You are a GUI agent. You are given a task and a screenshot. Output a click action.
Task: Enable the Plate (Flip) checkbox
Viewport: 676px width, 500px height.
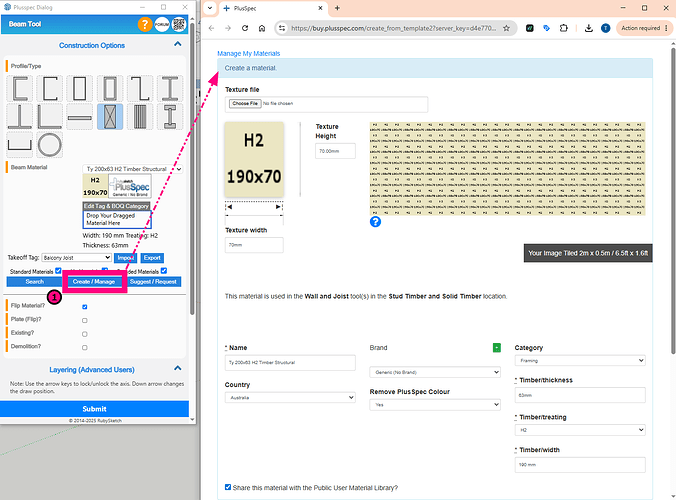[84, 320]
